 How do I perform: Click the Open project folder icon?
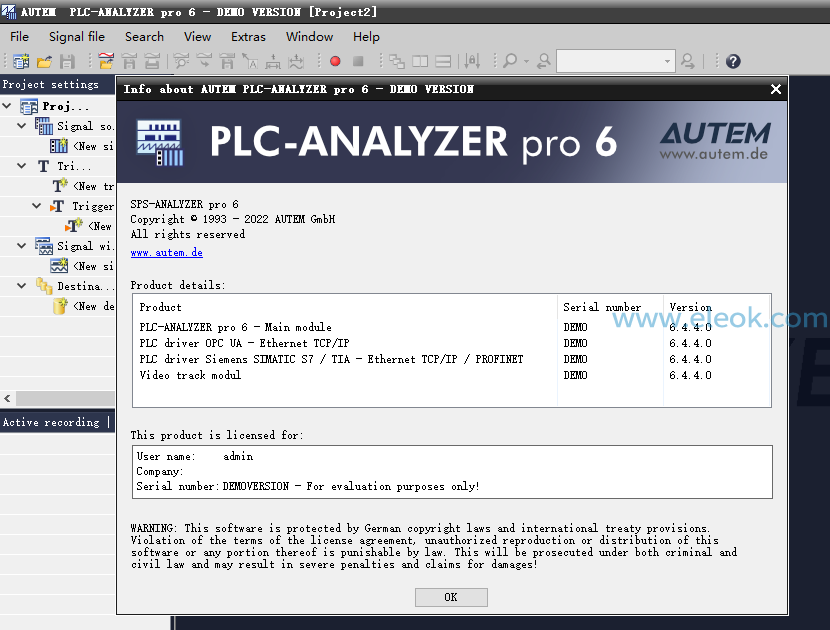click(44, 61)
